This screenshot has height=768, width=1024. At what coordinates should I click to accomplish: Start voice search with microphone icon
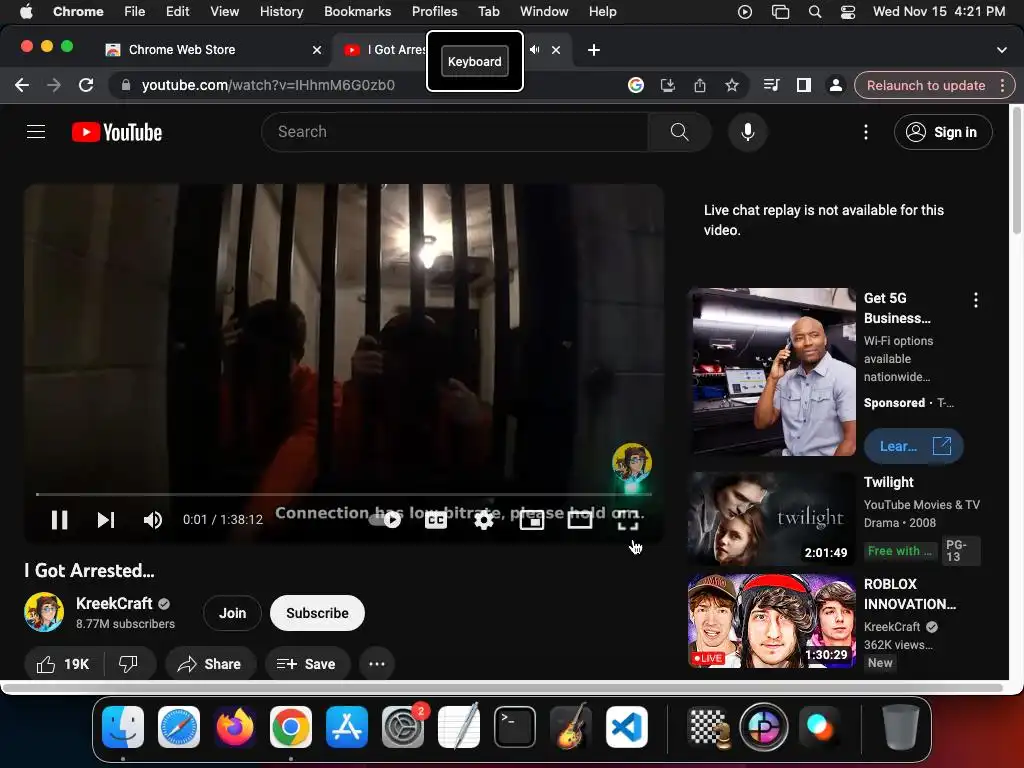click(748, 132)
